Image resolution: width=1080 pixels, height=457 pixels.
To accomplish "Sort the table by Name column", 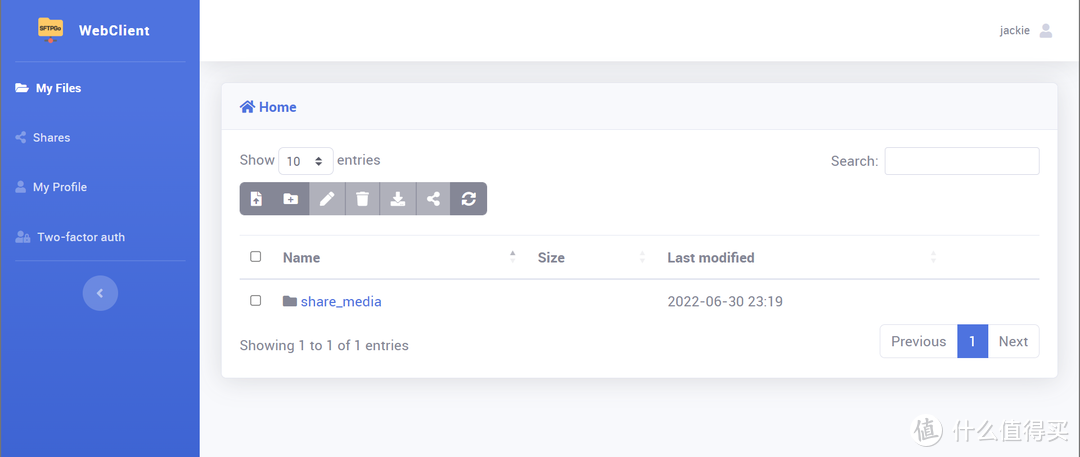I will click(x=301, y=258).
